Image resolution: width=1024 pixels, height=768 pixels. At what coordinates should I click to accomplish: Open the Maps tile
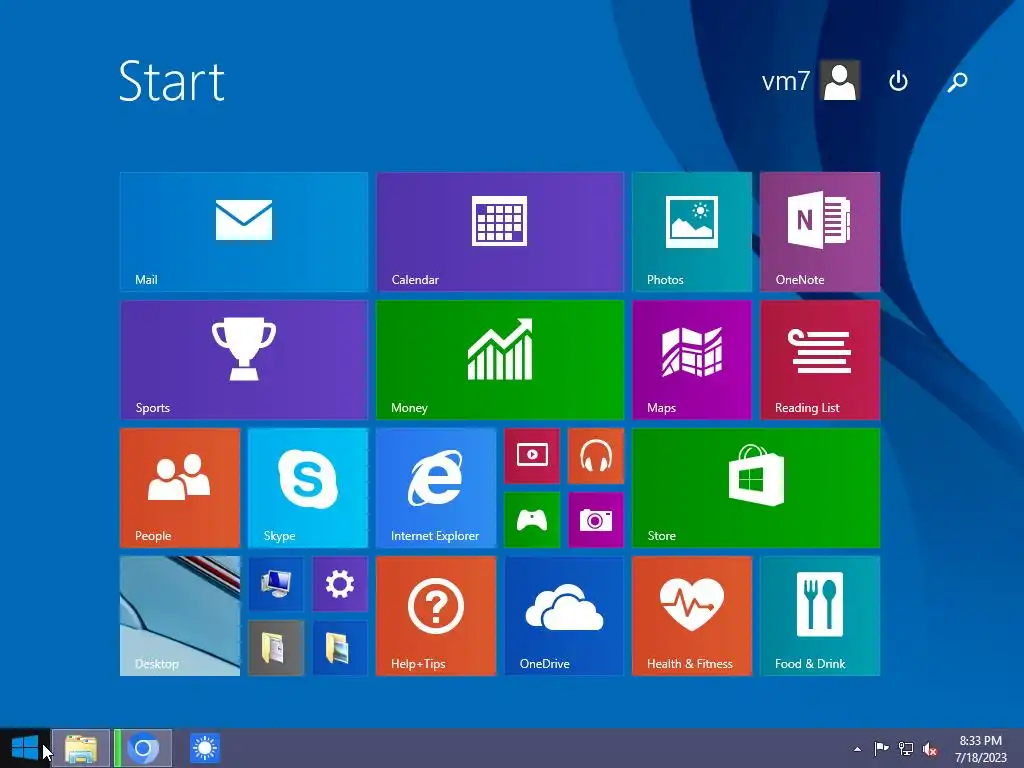pyautogui.click(x=692, y=360)
